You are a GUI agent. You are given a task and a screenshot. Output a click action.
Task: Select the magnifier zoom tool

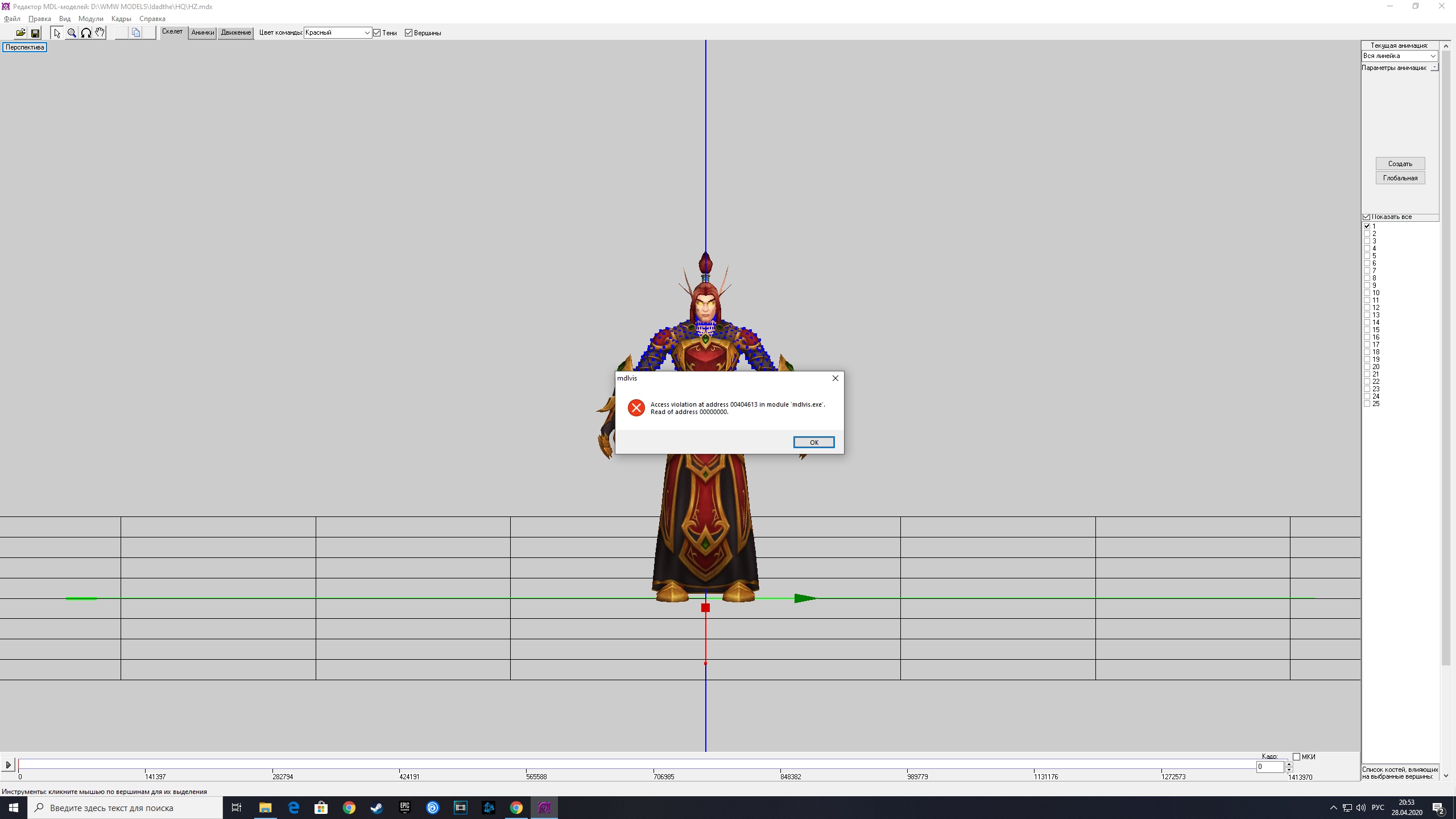coord(72,33)
